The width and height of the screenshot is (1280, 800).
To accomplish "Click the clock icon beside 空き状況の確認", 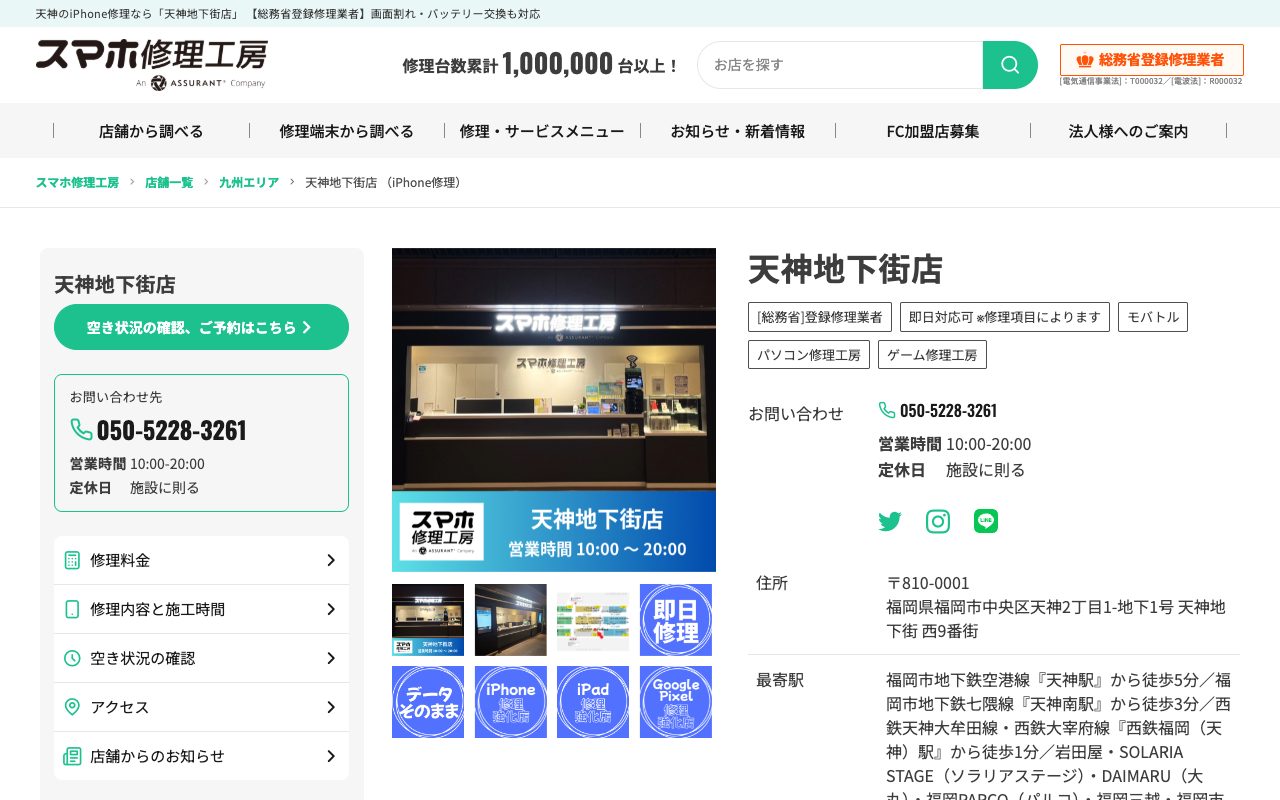I will (x=72, y=658).
